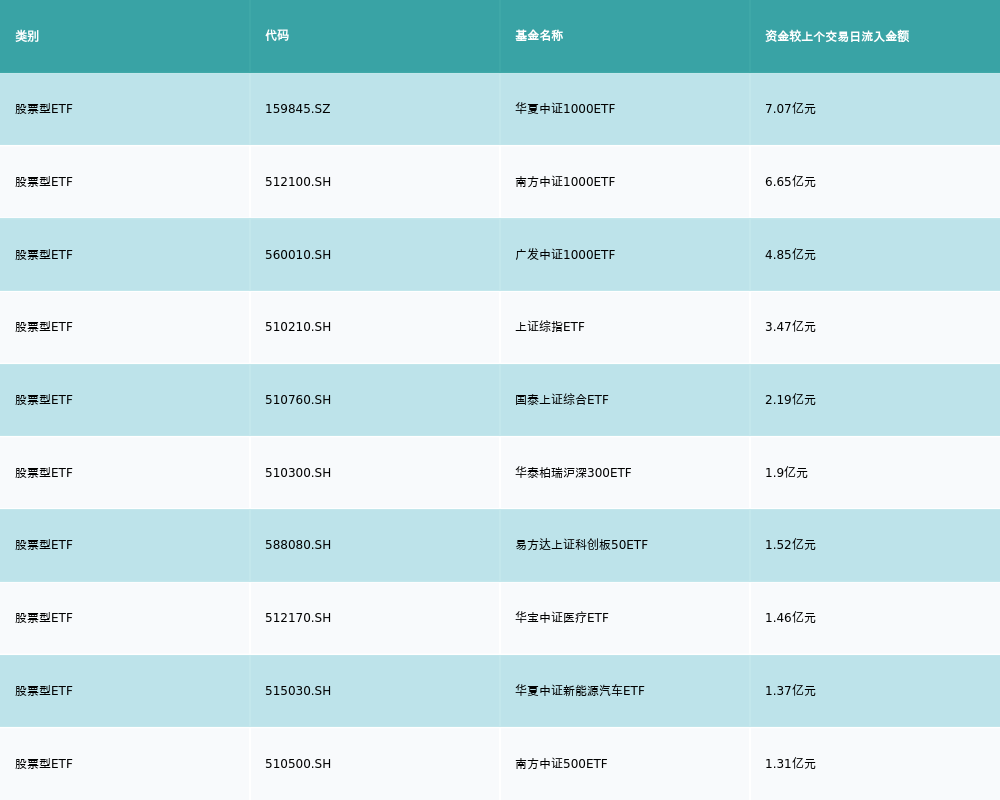Select inflow amount 1.52亿元
1000x800 pixels.
pos(790,545)
